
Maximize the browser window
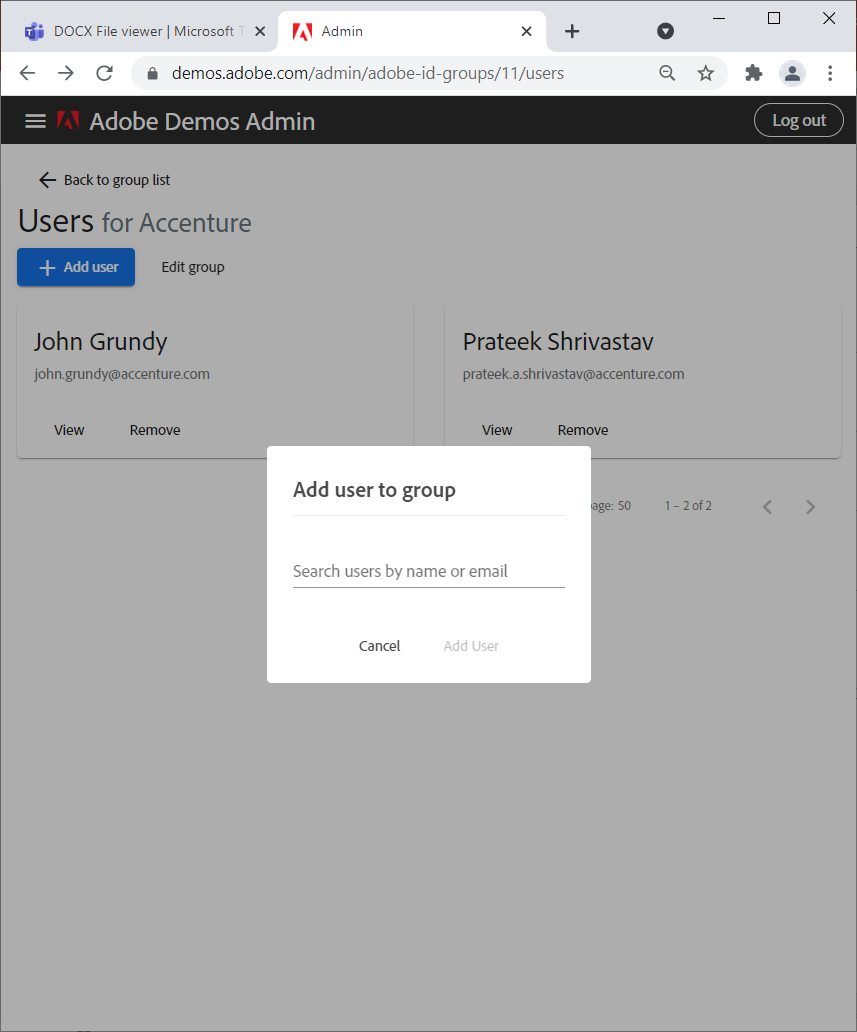coord(774,18)
